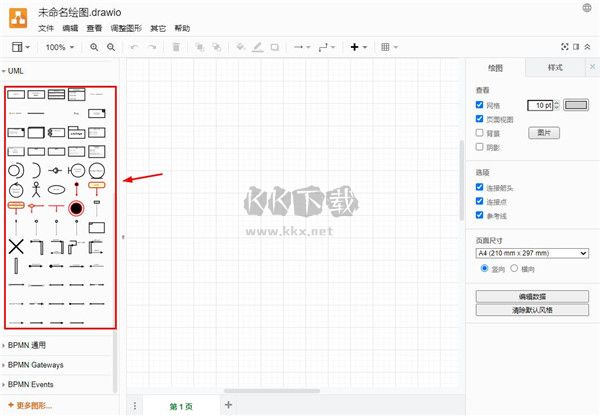Click the send to back icon
The height and width of the screenshot is (416, 600).
(x=217, y=47)
